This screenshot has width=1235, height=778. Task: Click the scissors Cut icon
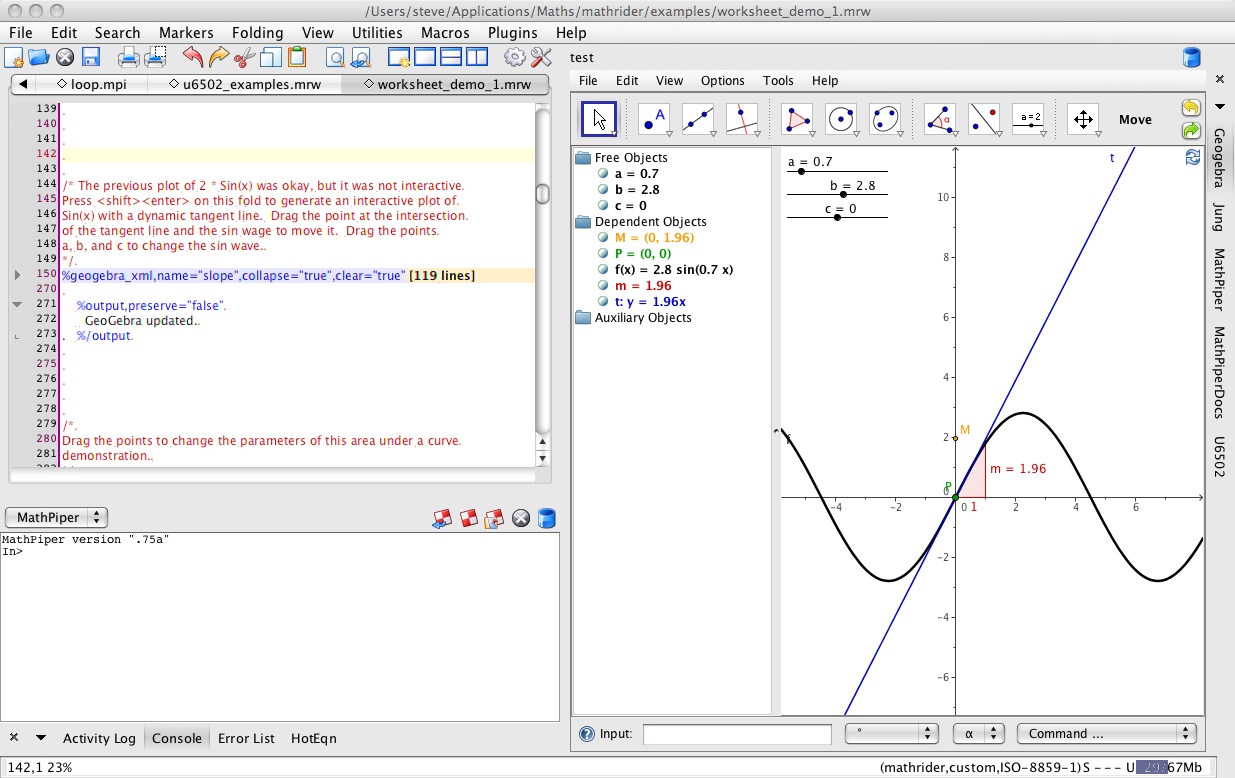pos(245,57)
